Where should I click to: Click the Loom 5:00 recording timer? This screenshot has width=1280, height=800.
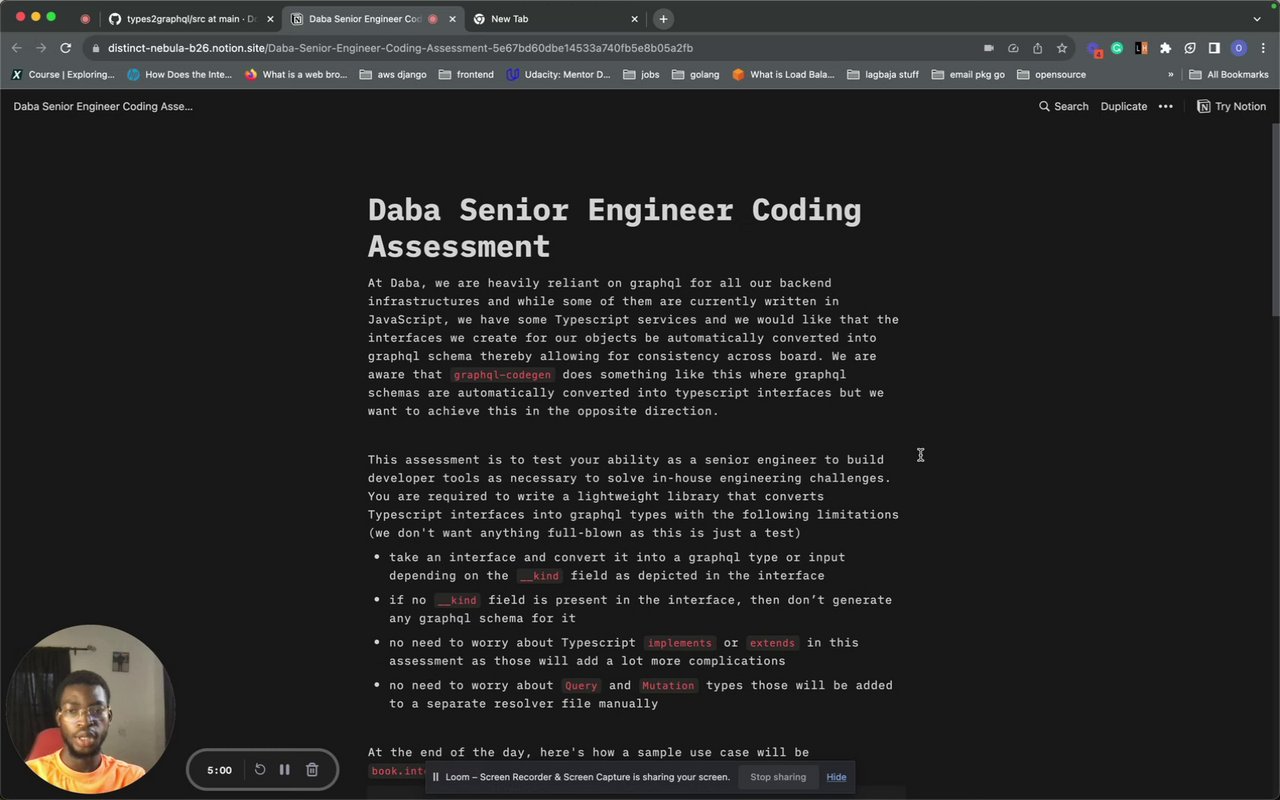(219, 770)
